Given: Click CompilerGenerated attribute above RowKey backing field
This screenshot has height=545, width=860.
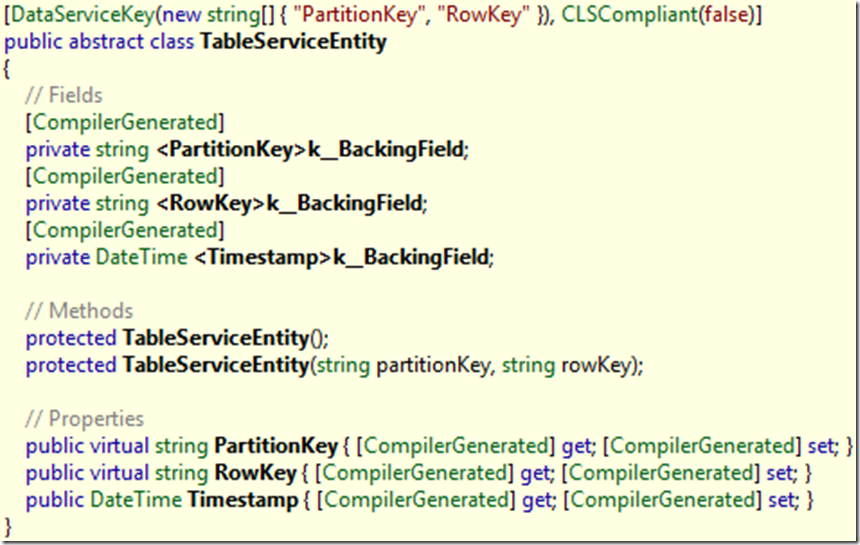Looking at the screenshot, I should [125, 177].
